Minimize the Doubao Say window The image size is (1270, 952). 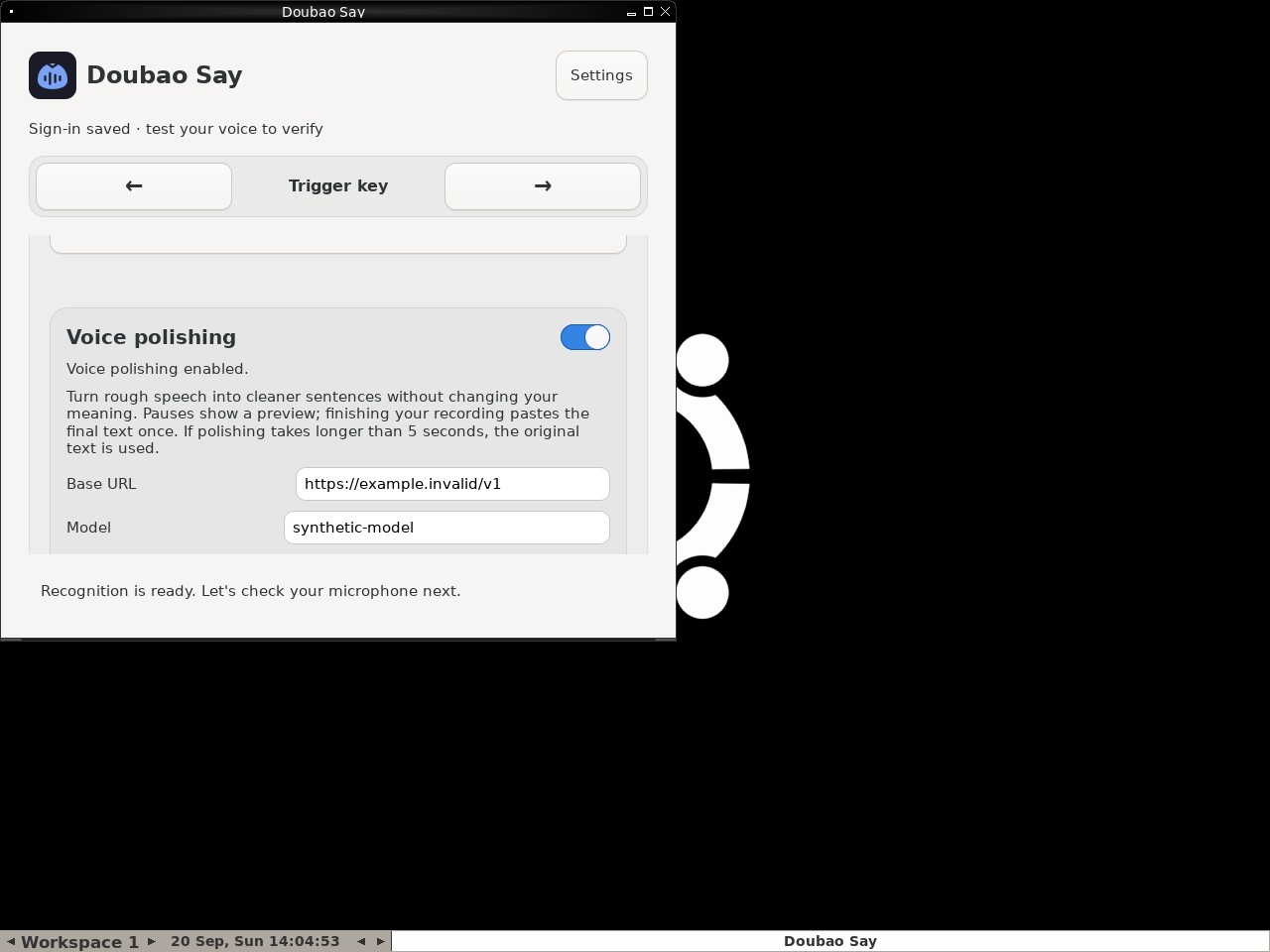point(631,12)
